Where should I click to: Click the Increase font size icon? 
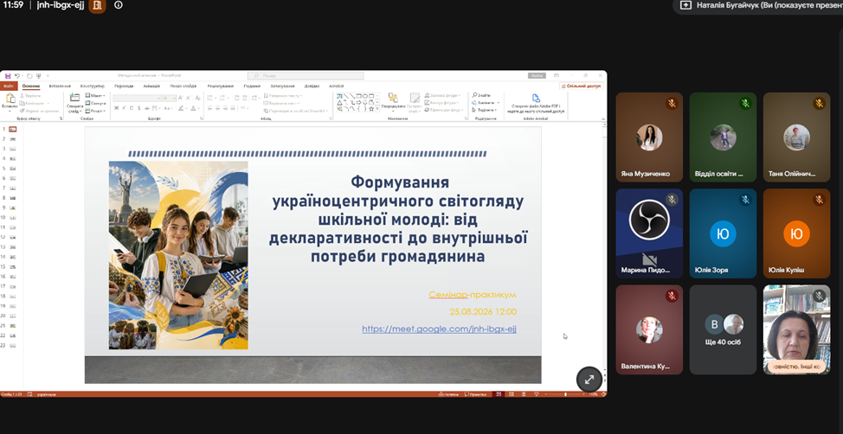pos(180,98)
